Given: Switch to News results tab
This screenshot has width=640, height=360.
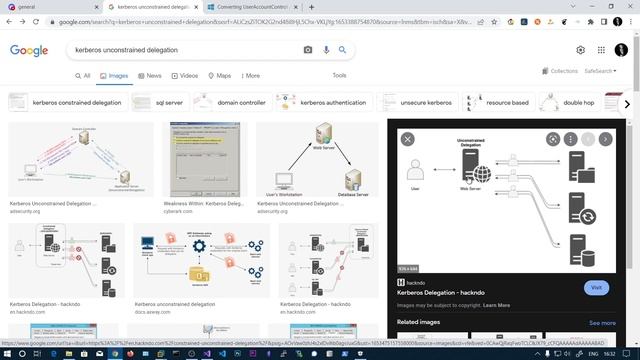Looking at the screenshot, I should (150, 76).
